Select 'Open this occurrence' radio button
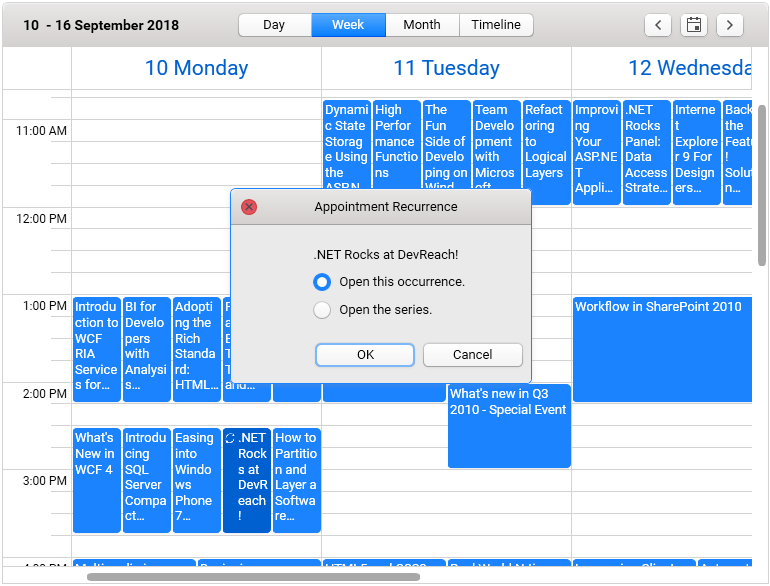Viewport: 770px width, 586px height. pyautogui.click(x=322, y=282)
